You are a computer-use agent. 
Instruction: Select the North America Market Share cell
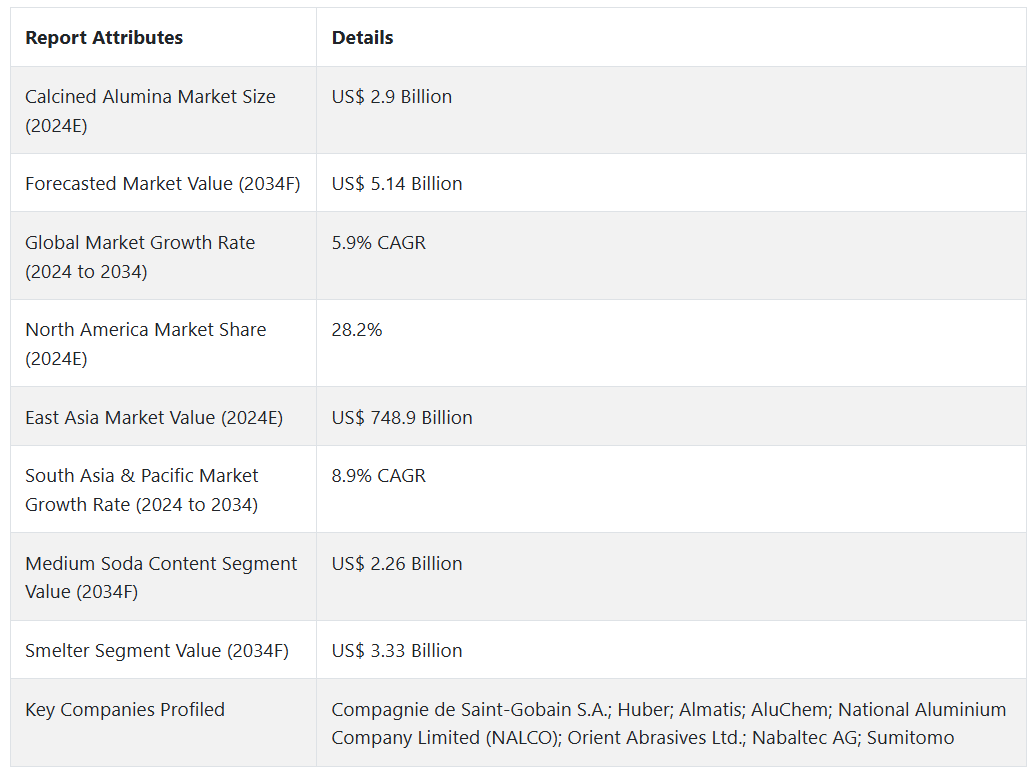(146, 344)
